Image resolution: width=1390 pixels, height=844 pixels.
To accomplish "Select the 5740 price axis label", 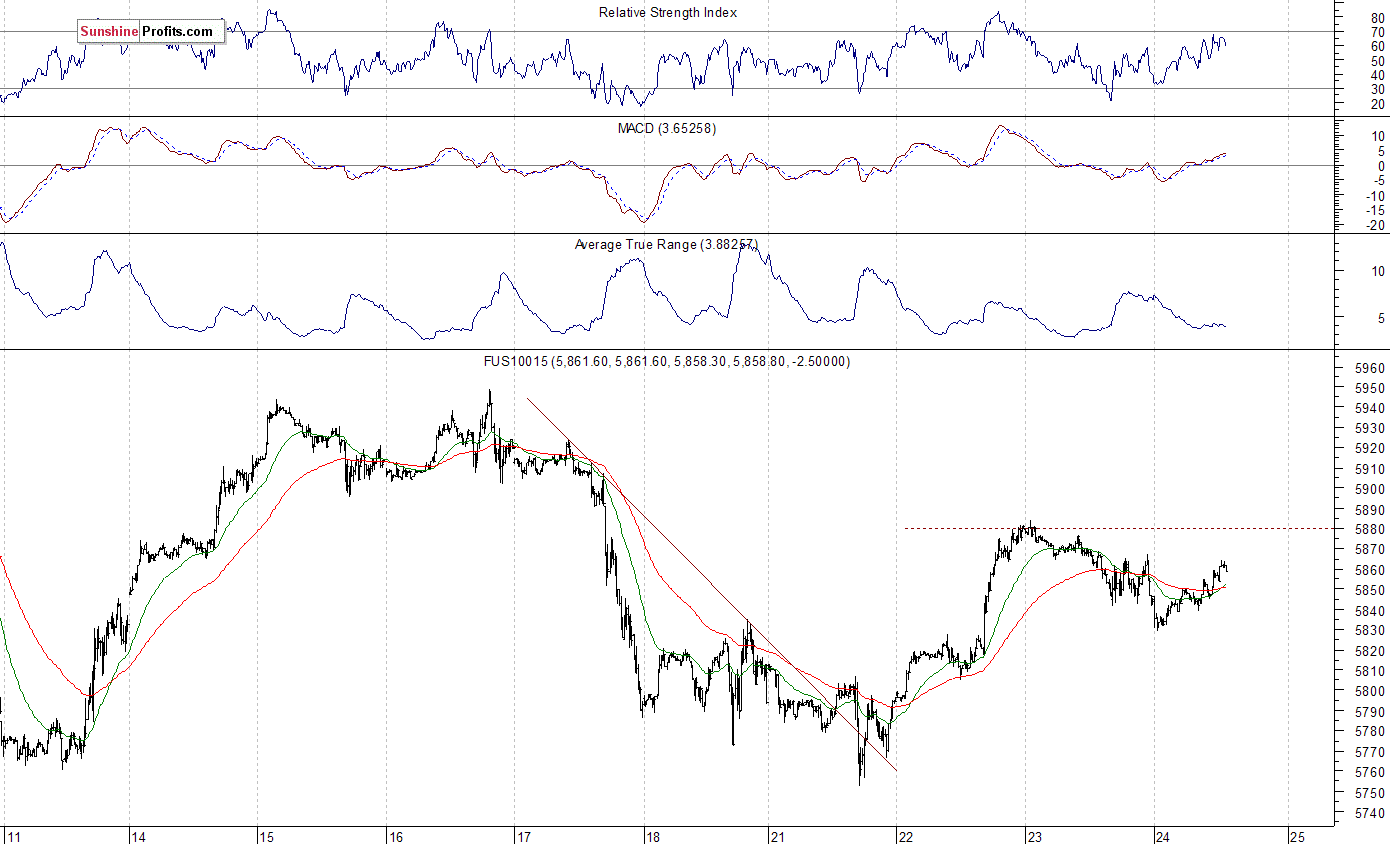I will [1371, 813].
